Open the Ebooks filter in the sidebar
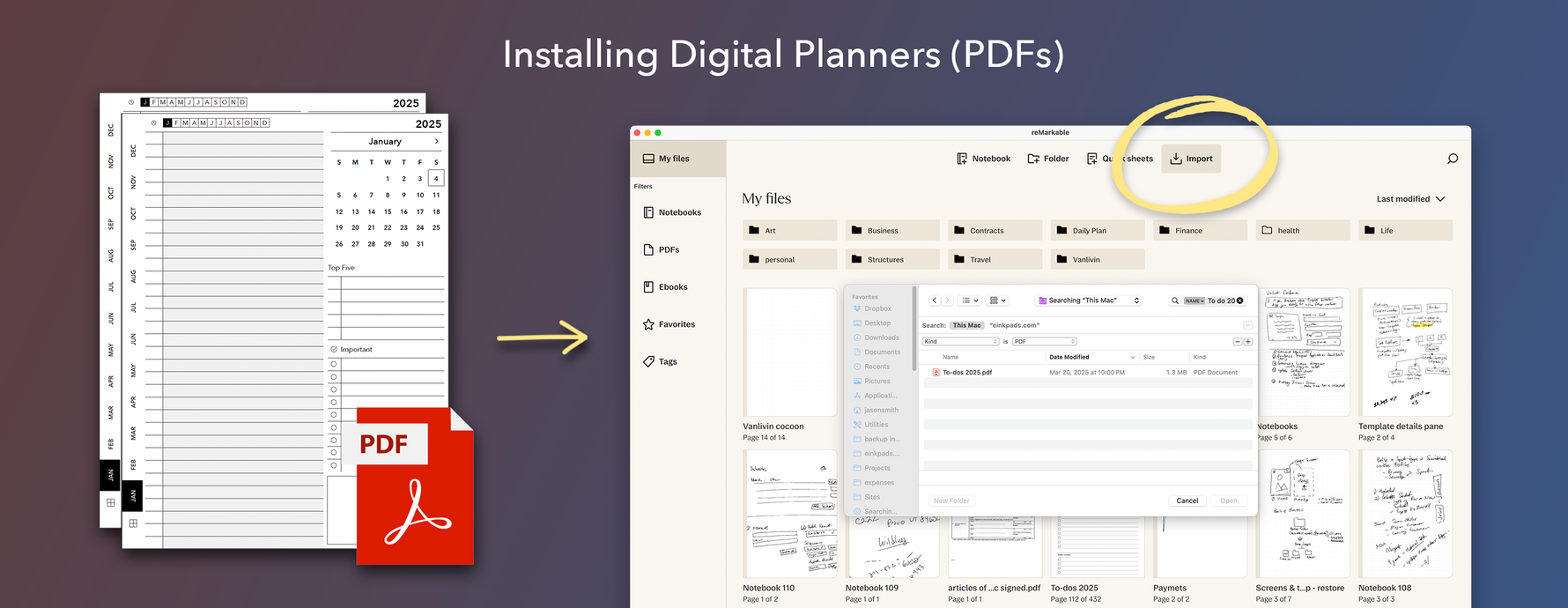The height and width of the screenshot is (608, 1568). [x=665, y=287]
